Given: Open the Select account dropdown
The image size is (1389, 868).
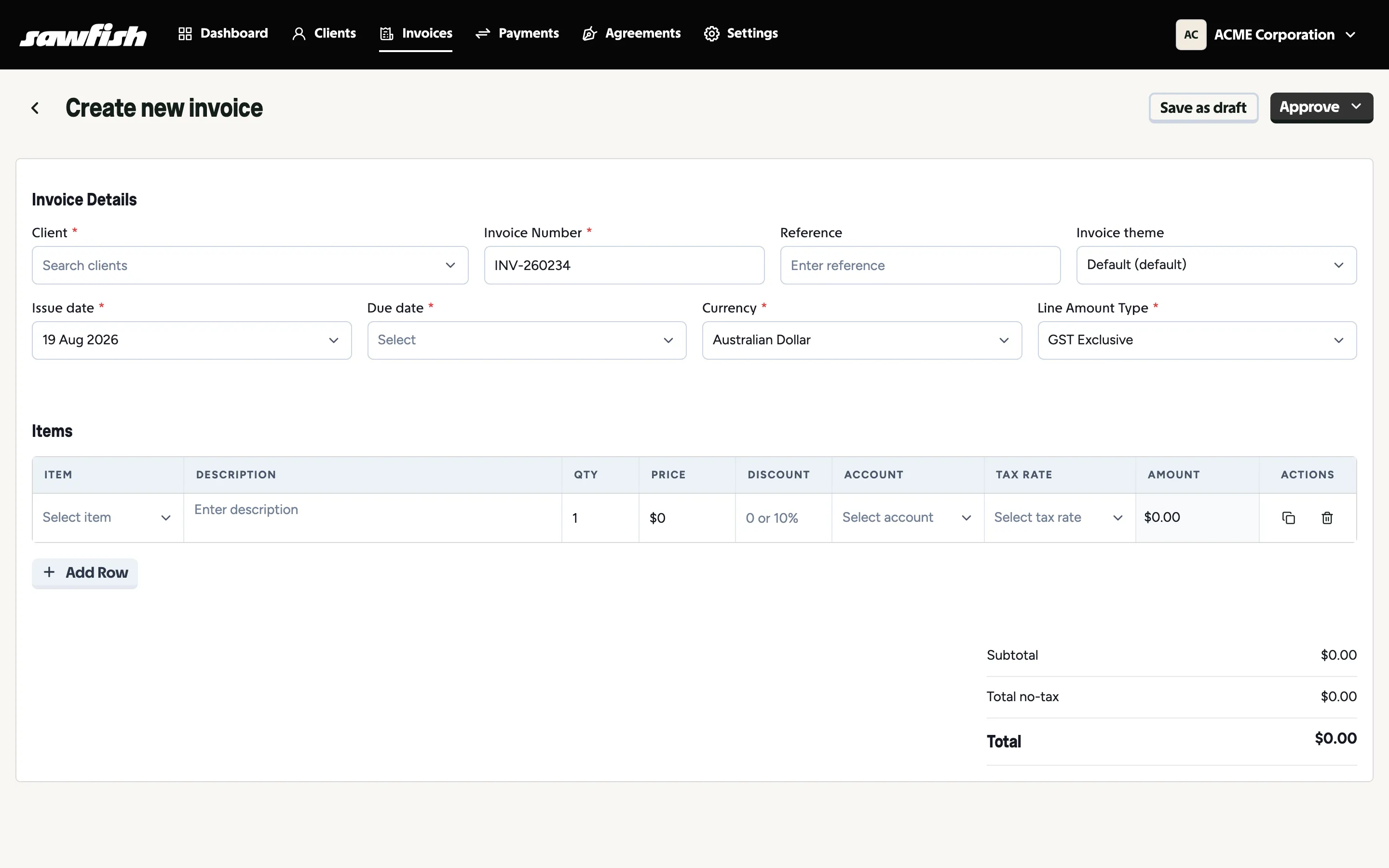Looking at the screenshot, I should pyautogui.click(x=908, y=518).
